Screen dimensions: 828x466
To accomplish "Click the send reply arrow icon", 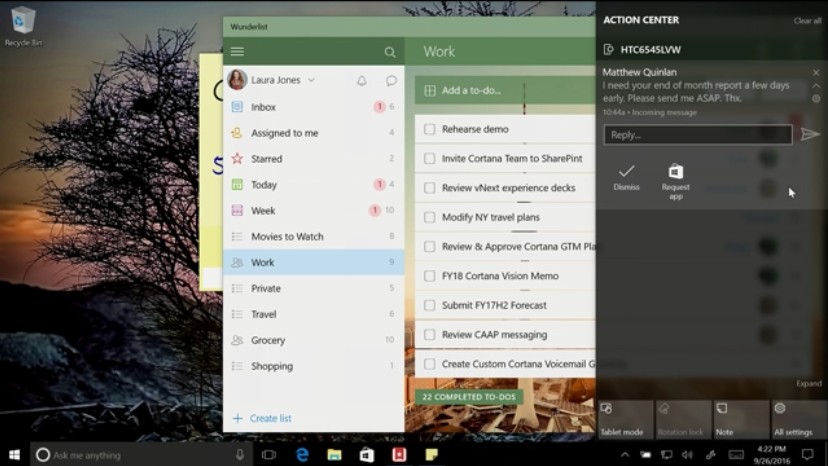I will pos(810,134).
